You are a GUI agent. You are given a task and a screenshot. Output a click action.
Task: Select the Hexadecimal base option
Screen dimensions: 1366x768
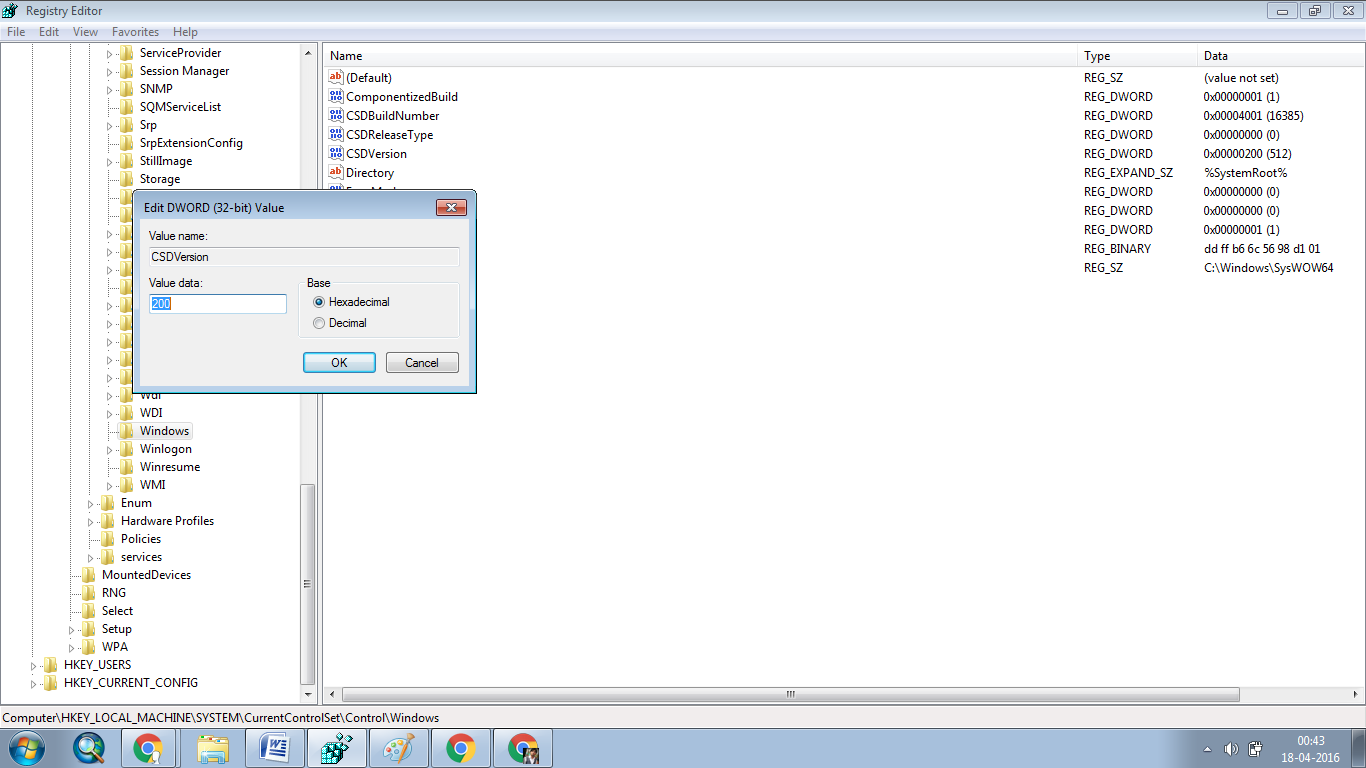(318, 302)
